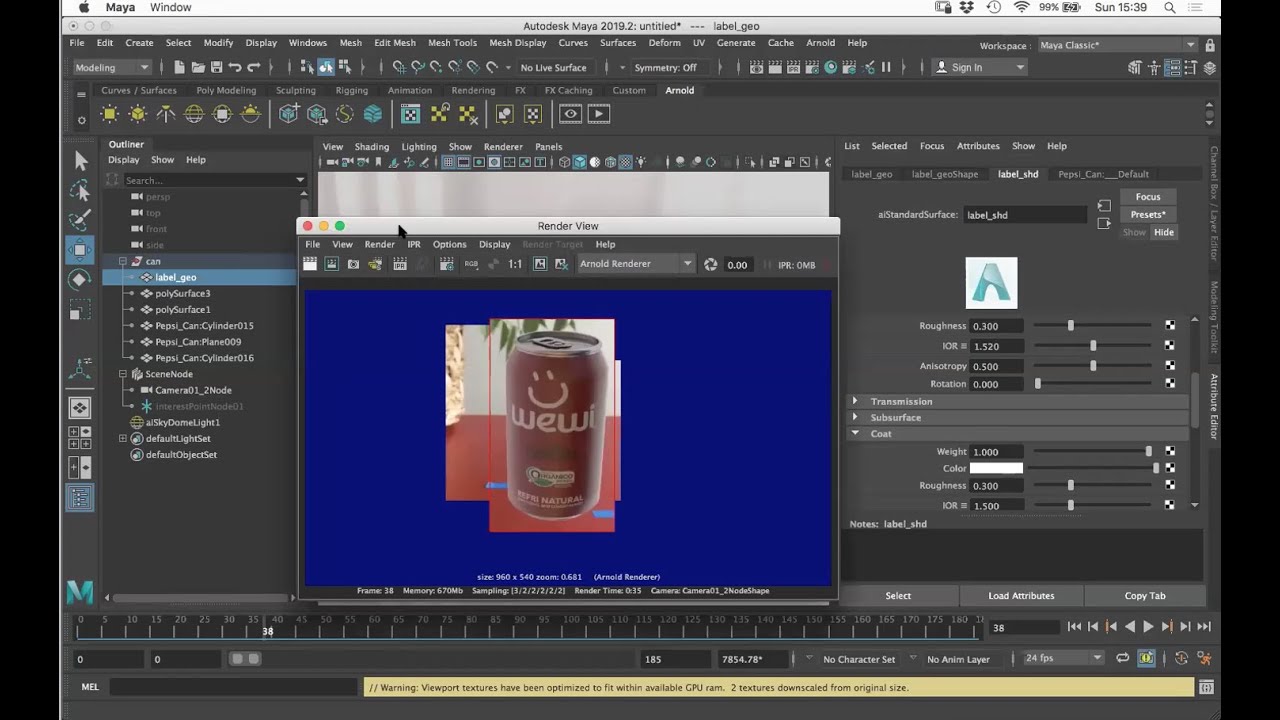This screenshot has width=1280, height=720.
Task: Display real size 1:1 in Render View
Action: pyautogui.click(x=515, y=264)
